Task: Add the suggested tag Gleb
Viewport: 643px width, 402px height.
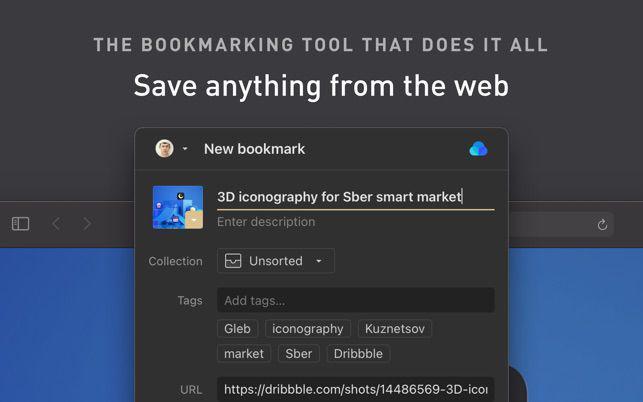Action: 237,329
